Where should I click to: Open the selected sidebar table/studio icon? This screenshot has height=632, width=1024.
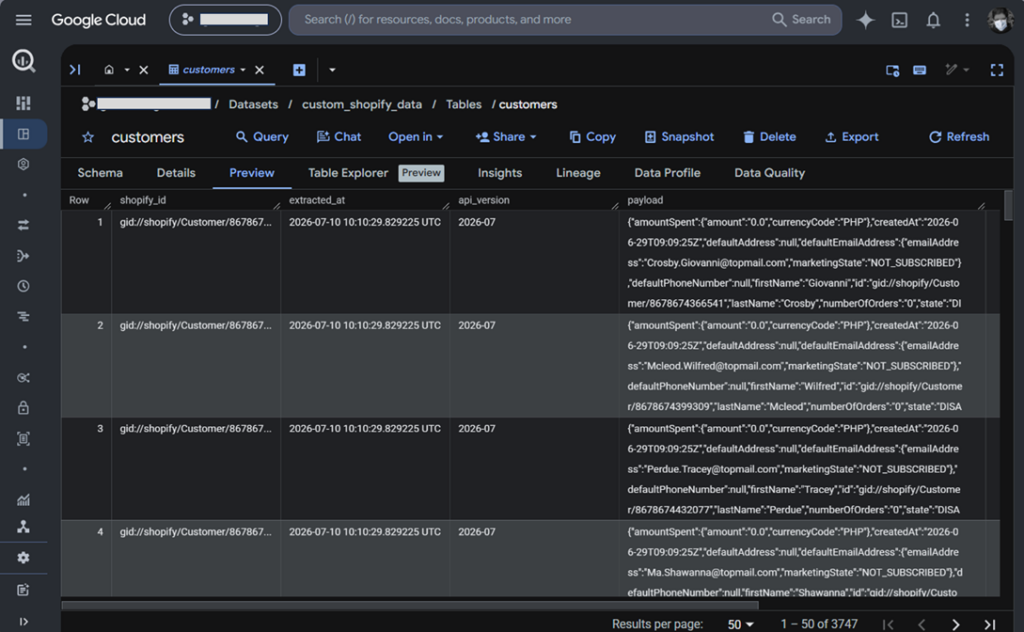(x=24, y=134)
